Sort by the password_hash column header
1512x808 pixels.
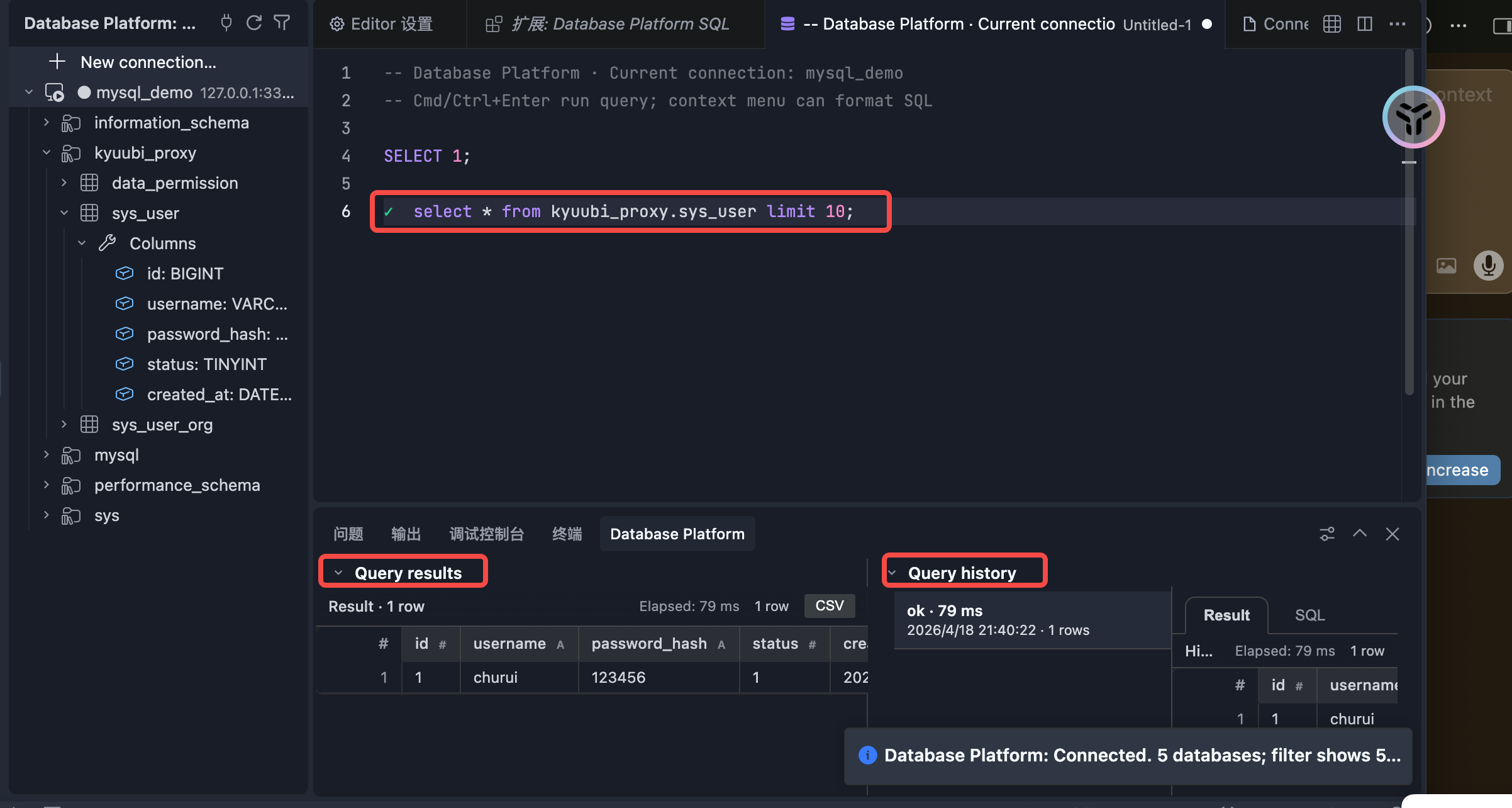[x=659, y=644]
